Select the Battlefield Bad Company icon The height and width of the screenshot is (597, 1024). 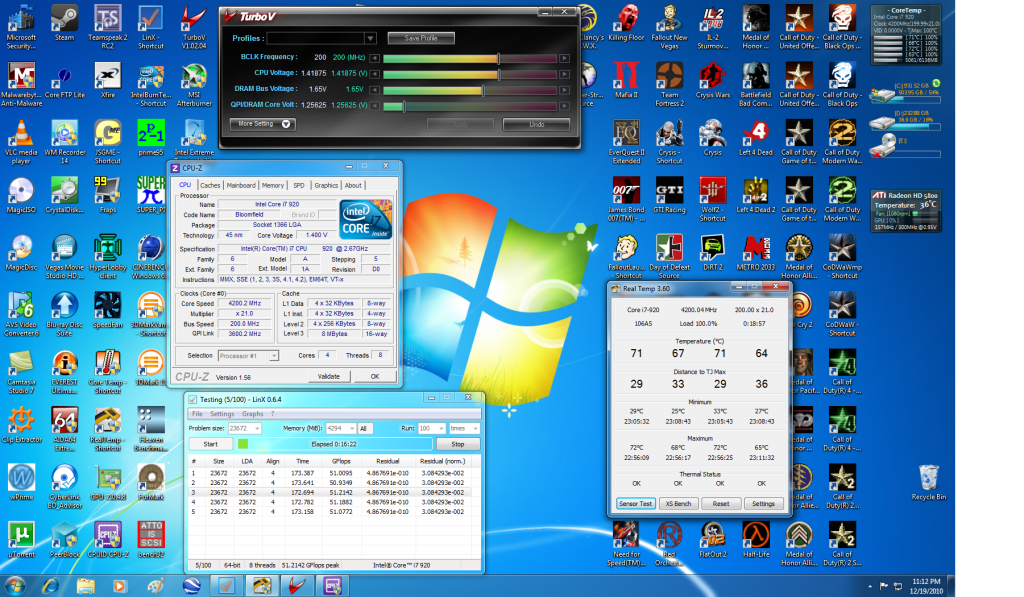click(756, 84)
